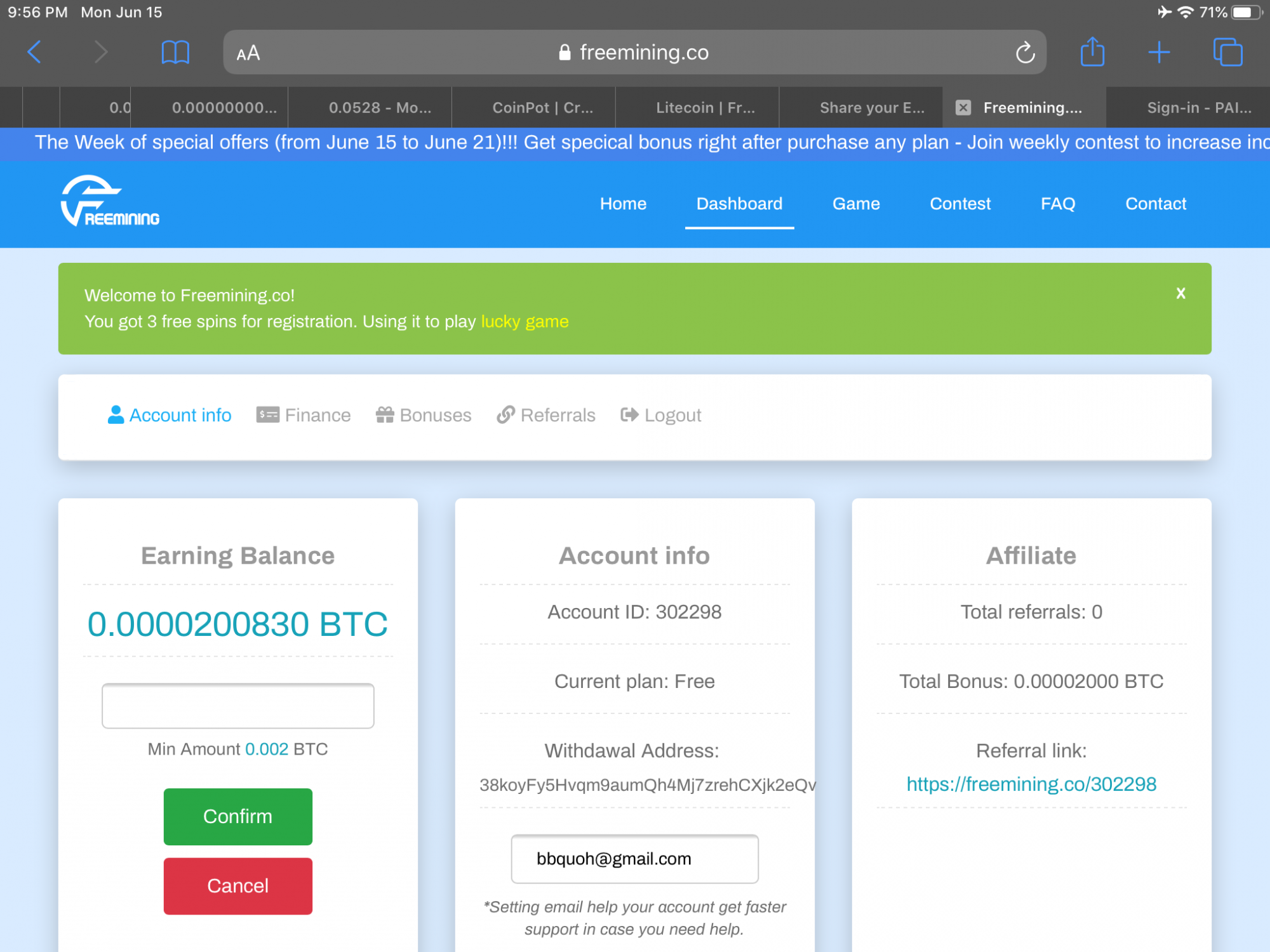Switch to the 0.00000000... tab
Screen dimensions: 1270x952
pos(210,108)
